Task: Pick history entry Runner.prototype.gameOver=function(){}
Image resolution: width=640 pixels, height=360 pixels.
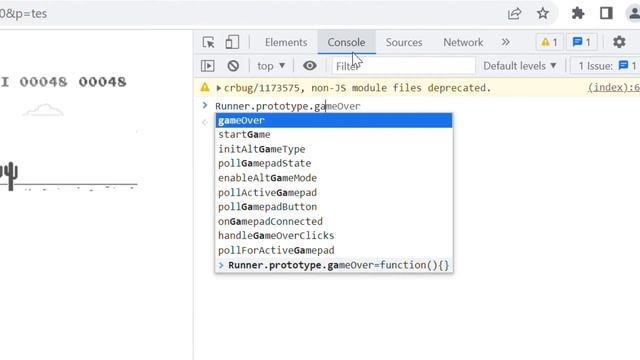Action: pos(334,265)
